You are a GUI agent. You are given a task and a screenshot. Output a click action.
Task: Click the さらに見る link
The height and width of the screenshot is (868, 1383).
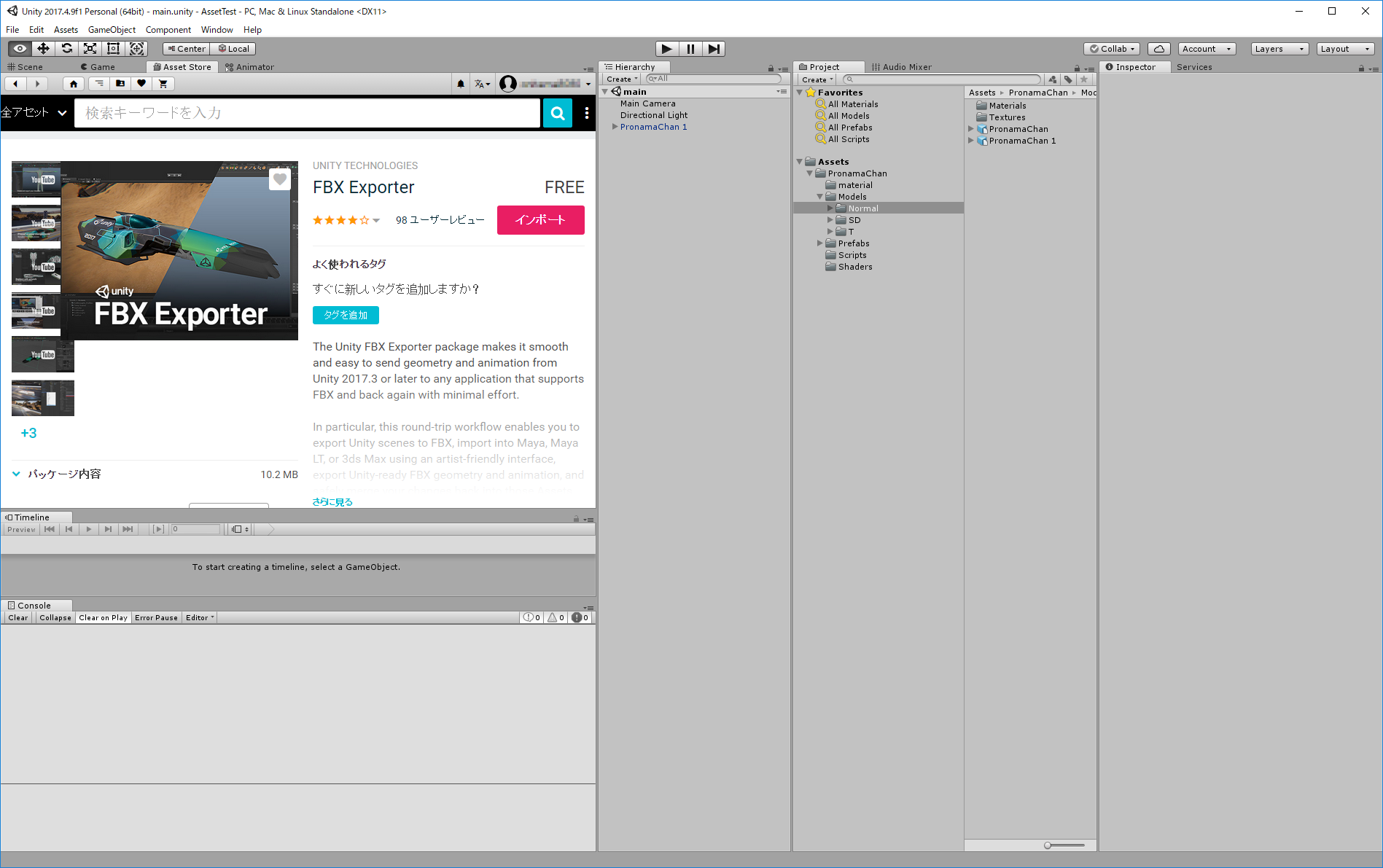tap(332, 501)
